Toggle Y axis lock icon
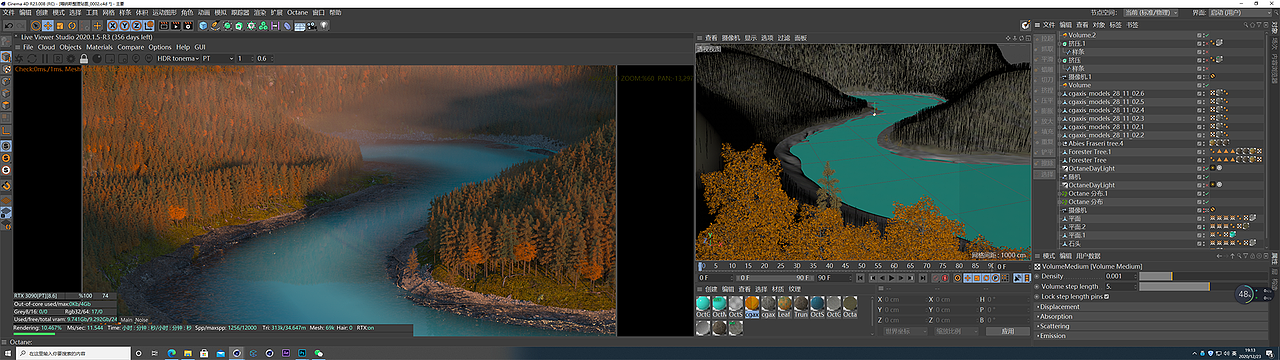This screenshot has height=360, width=1280. click(124, 26)
